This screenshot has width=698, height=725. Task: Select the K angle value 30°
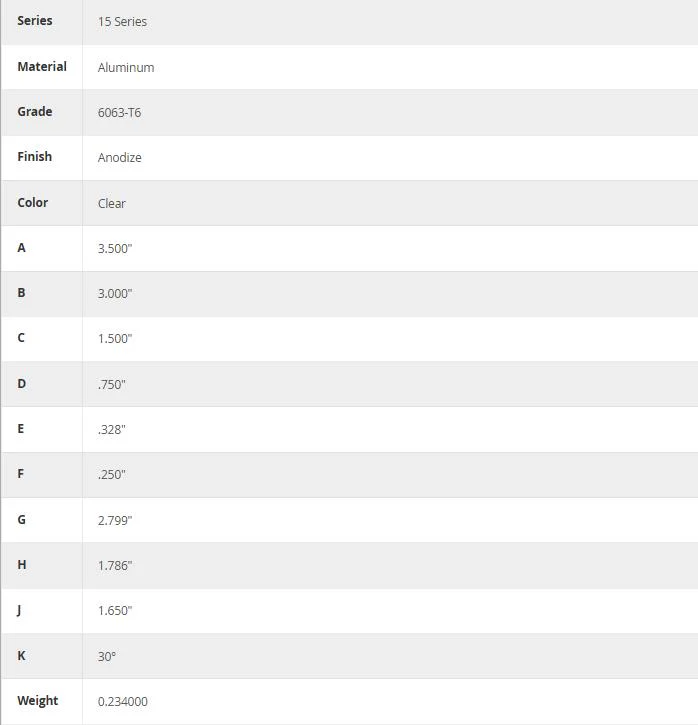[106, 657]
